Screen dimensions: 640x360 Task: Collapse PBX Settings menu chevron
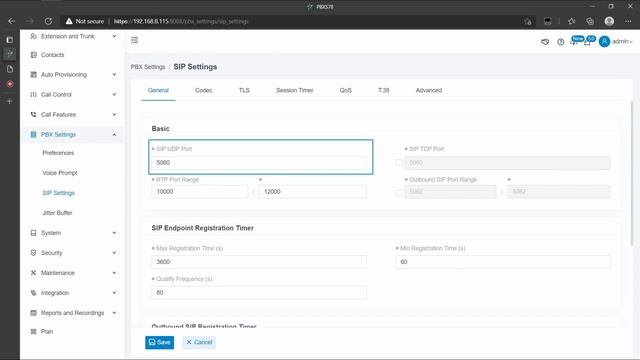(114, 135)
